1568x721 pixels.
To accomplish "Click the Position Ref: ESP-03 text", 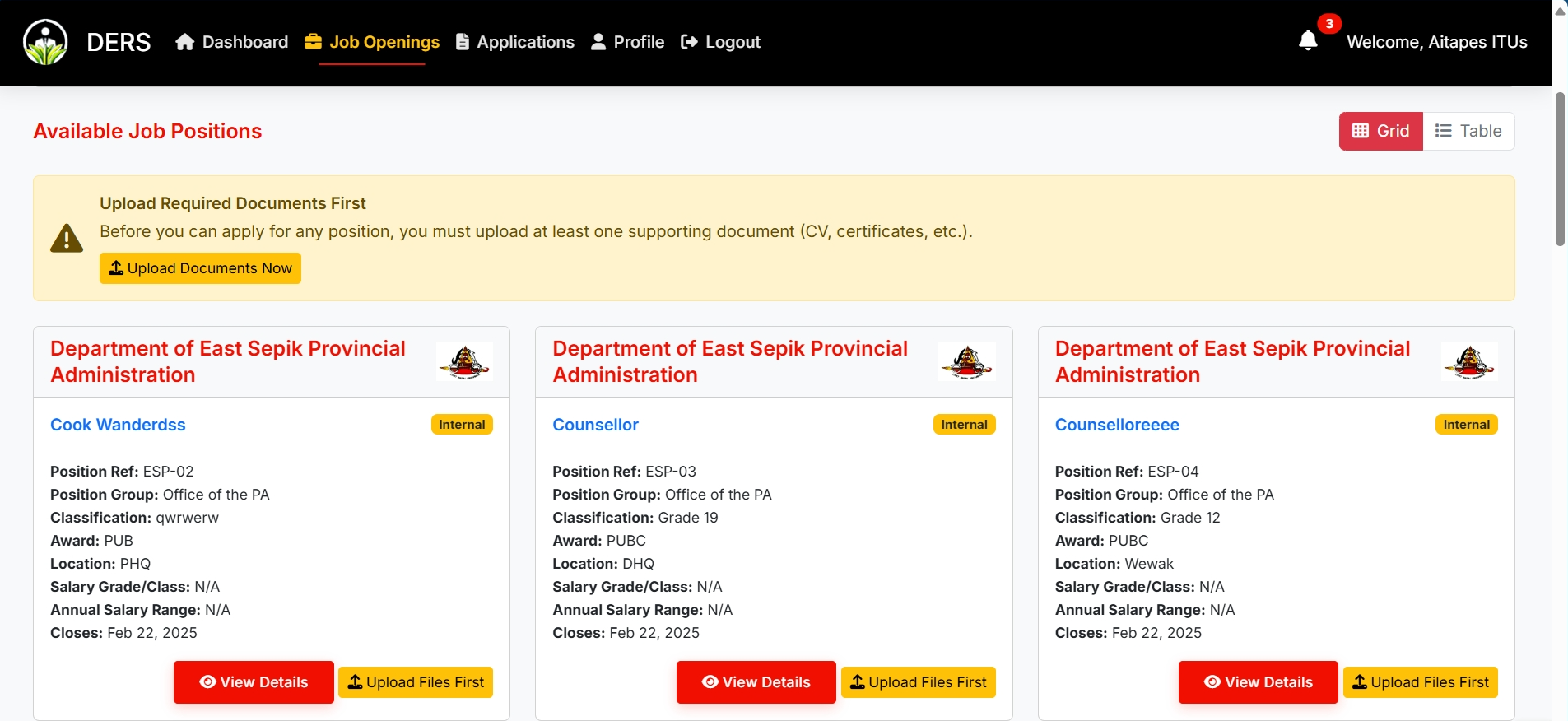I will click(x=624, y=472).
